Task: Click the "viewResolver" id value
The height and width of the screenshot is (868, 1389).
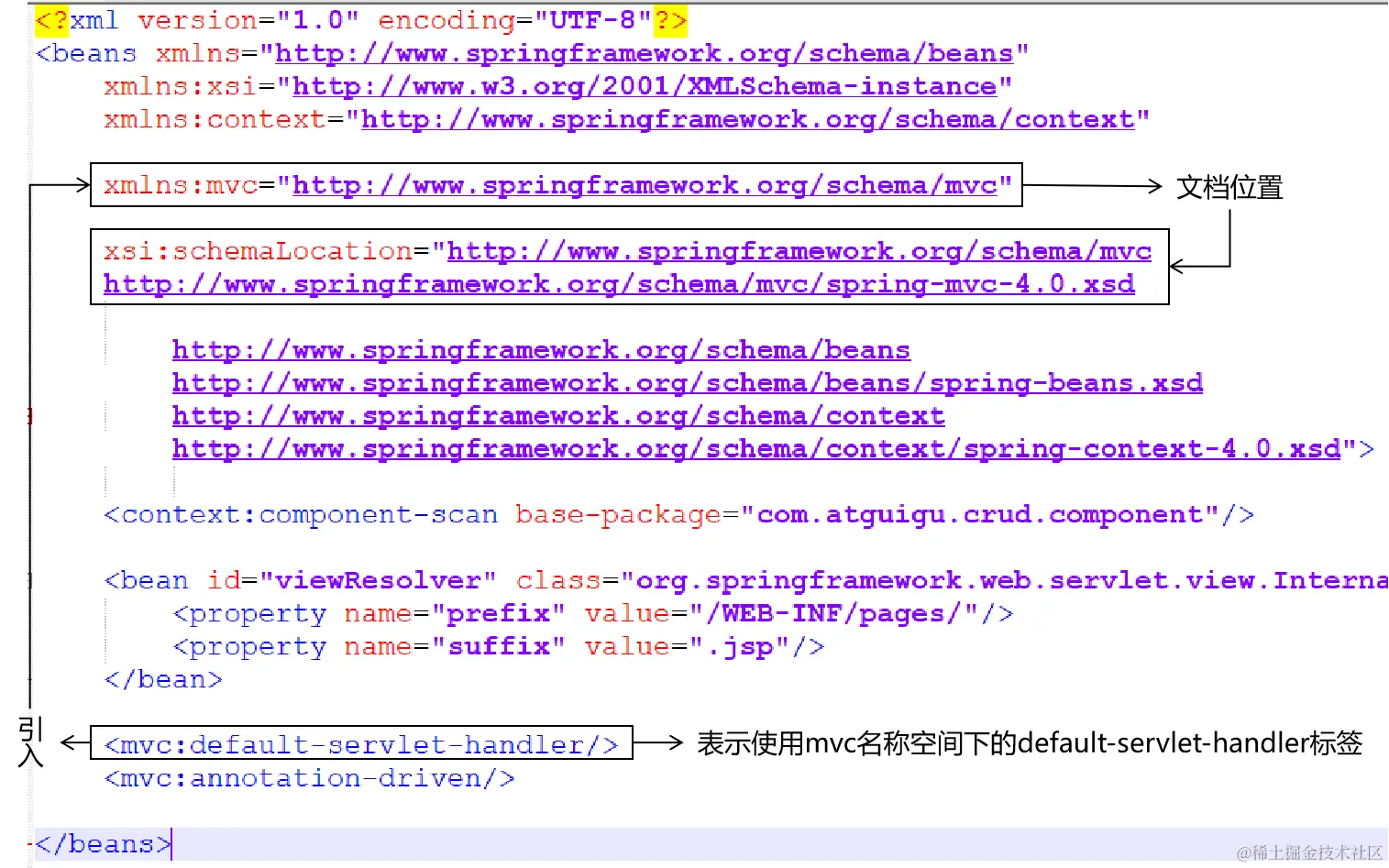Action: (378, 582)
